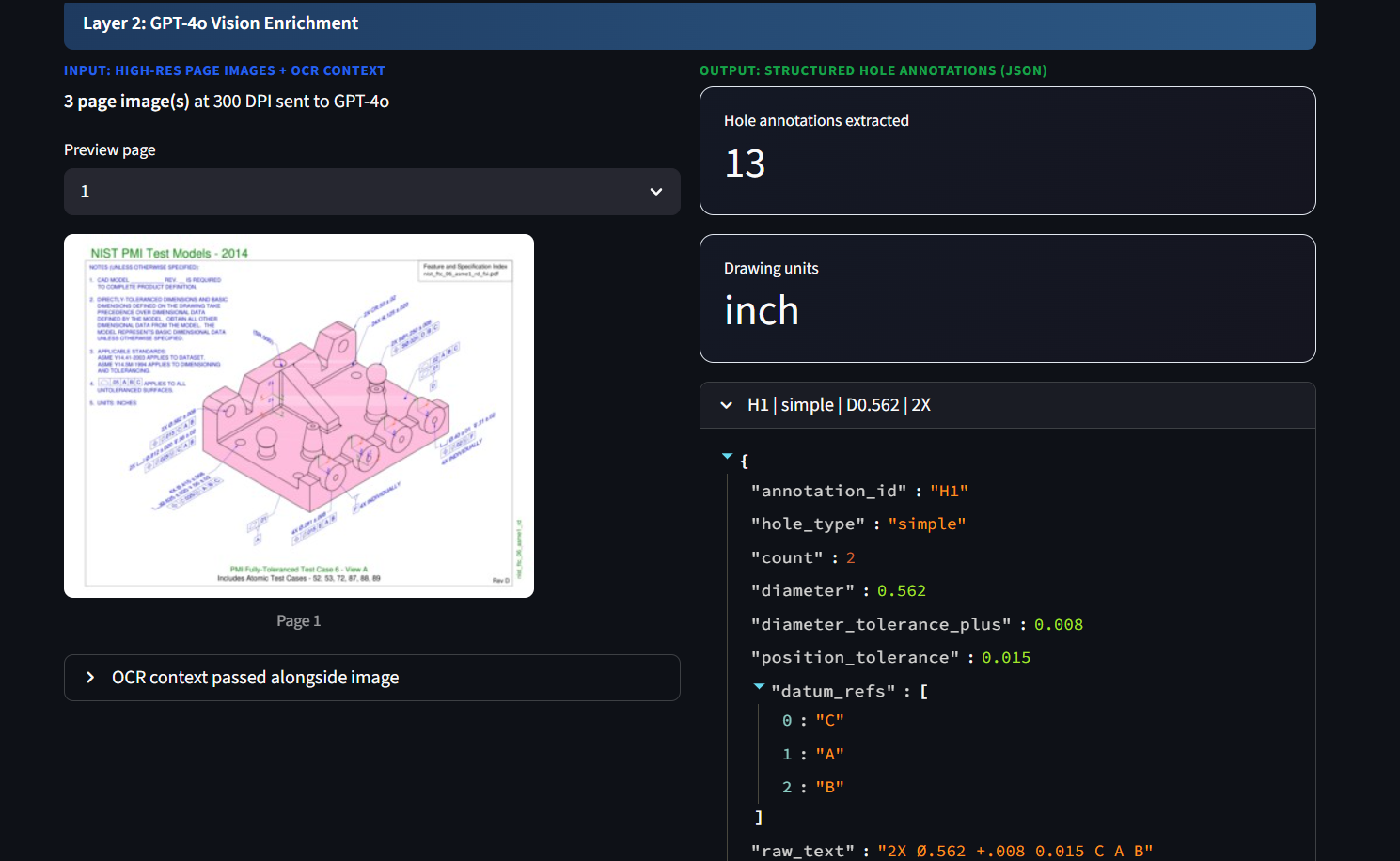Collapse the root JSON object triangle
The height and width of the screenshot is (861, 1400).
(x=727, y=456)
